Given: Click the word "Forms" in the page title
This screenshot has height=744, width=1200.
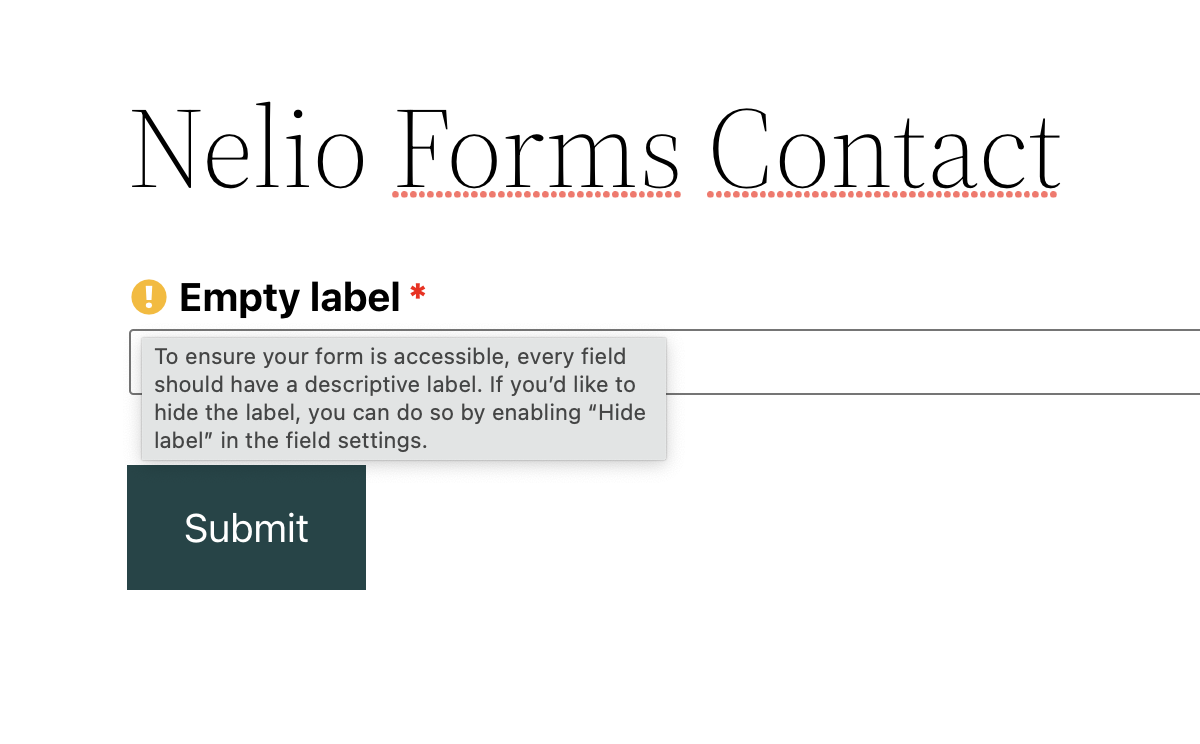Looking at the screenshot, I should pyautogui.click(x=537, y=150).
